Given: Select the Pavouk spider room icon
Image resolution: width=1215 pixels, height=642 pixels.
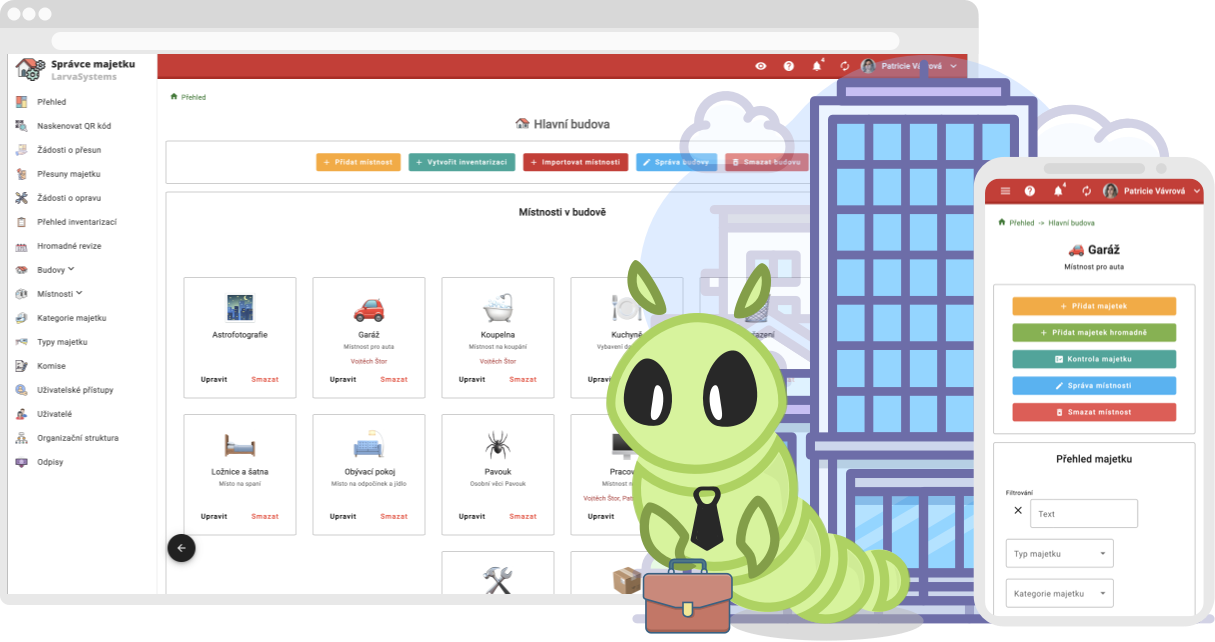Looking at the screenshot, I should click(498, 445).
